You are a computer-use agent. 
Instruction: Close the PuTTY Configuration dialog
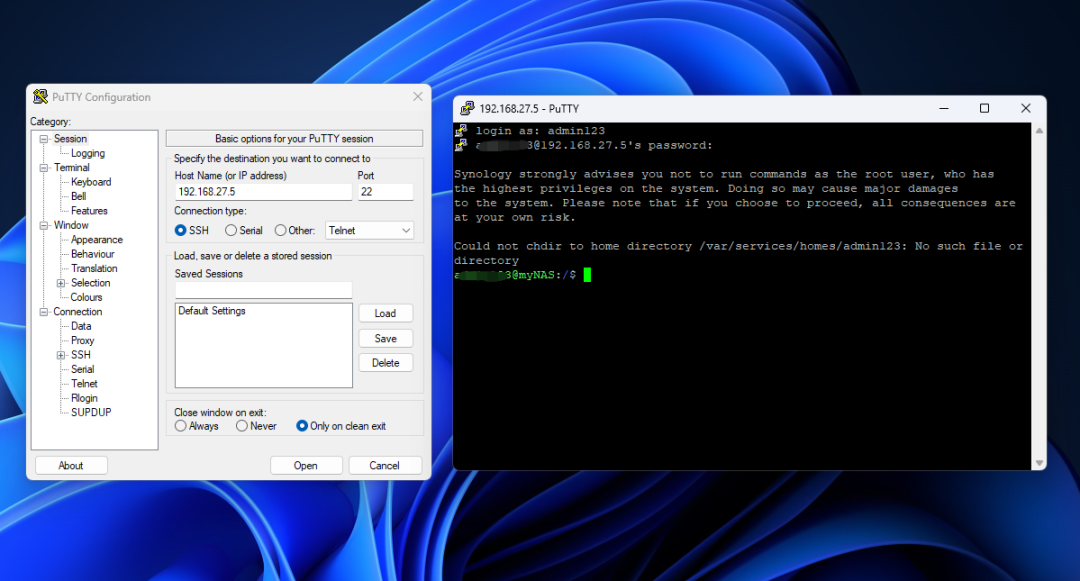[x=417, y=96]
